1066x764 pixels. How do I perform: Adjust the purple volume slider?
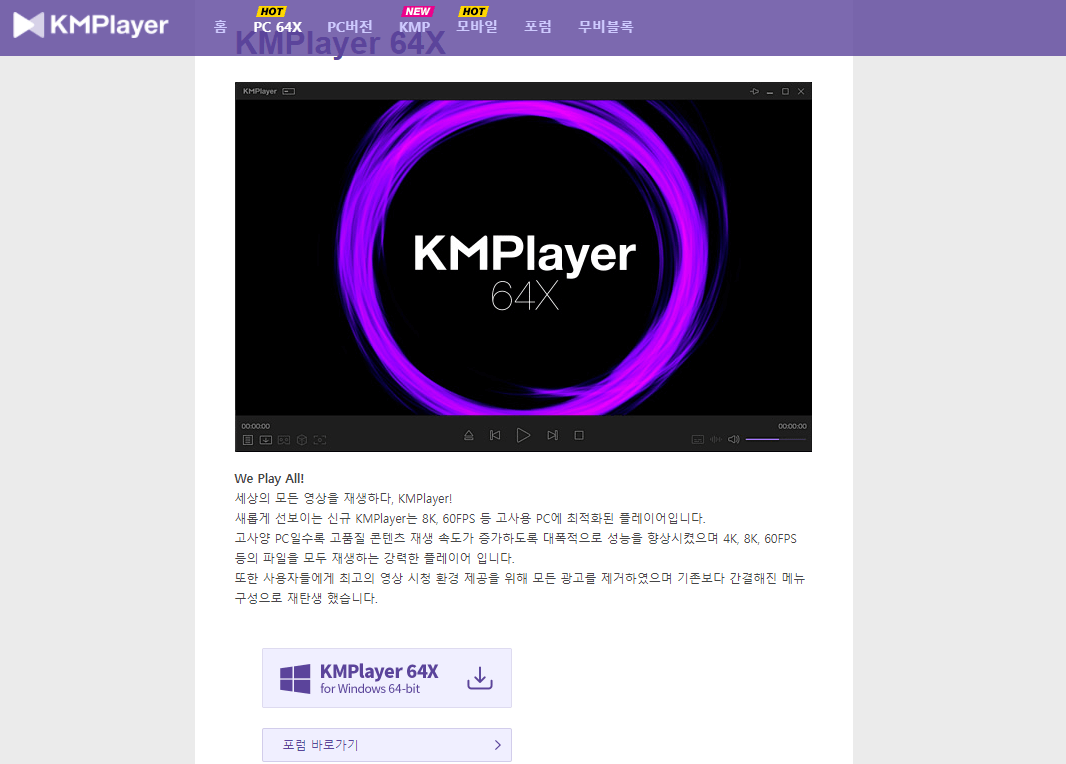[x=776, y=440]
